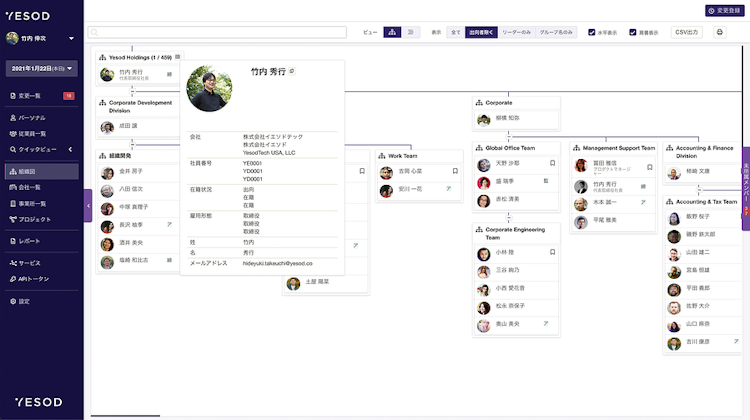Click the user avatar in sidebar header

pos(12,38)
